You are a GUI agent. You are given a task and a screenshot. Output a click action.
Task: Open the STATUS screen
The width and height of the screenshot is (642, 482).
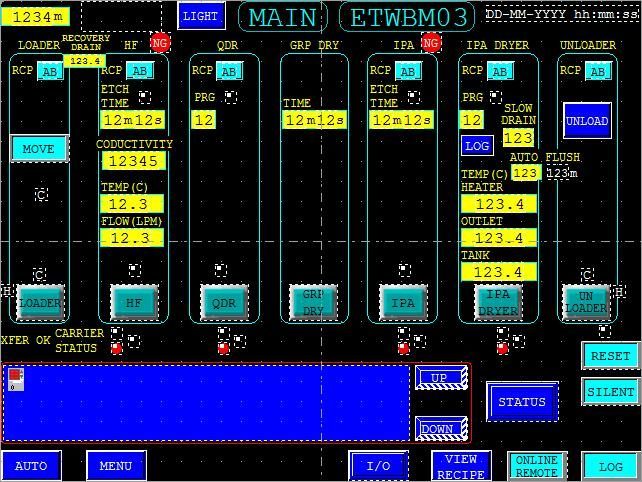[x=522, y=401]
